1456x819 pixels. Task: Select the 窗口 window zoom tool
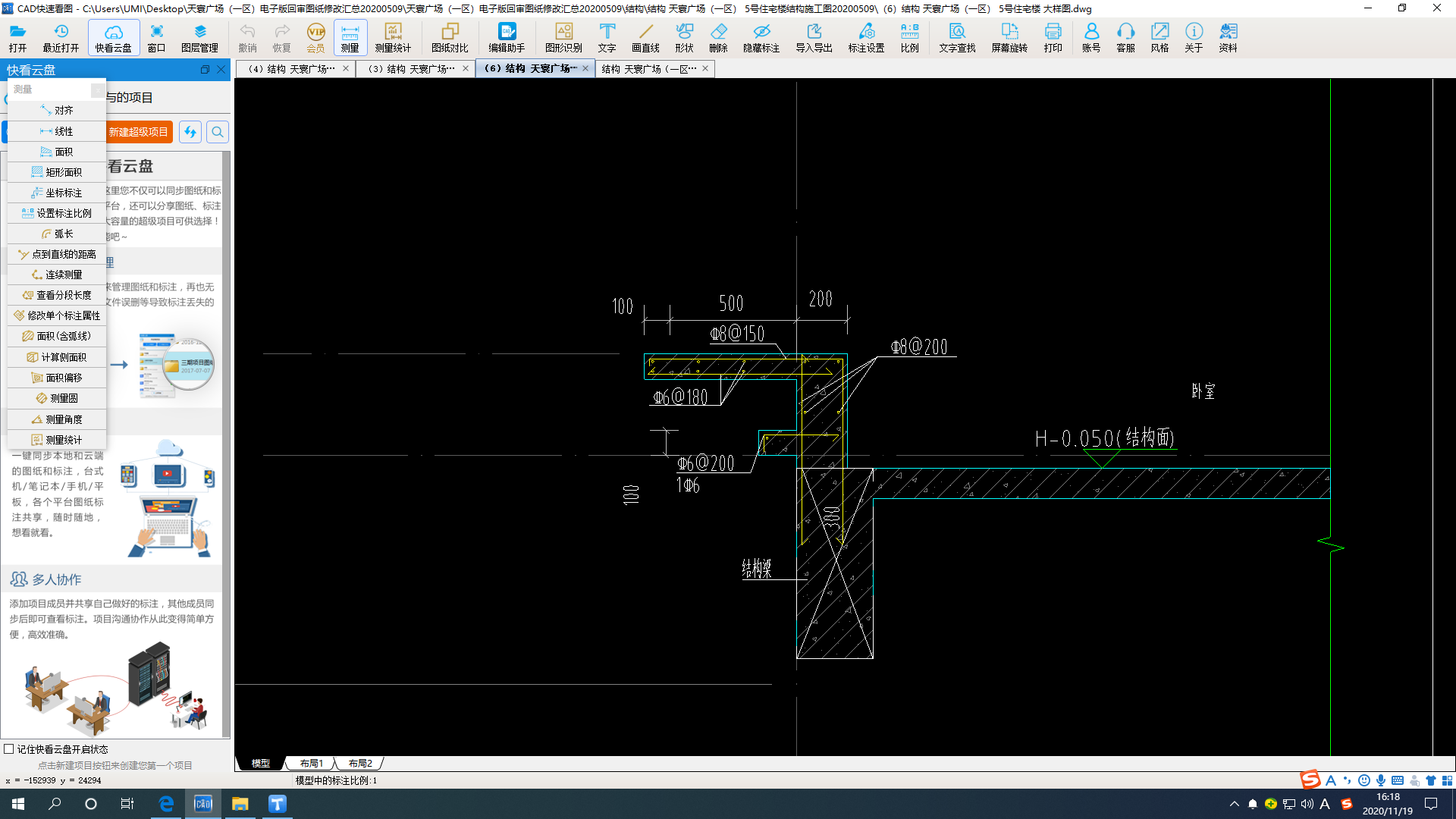pos(156,37)
